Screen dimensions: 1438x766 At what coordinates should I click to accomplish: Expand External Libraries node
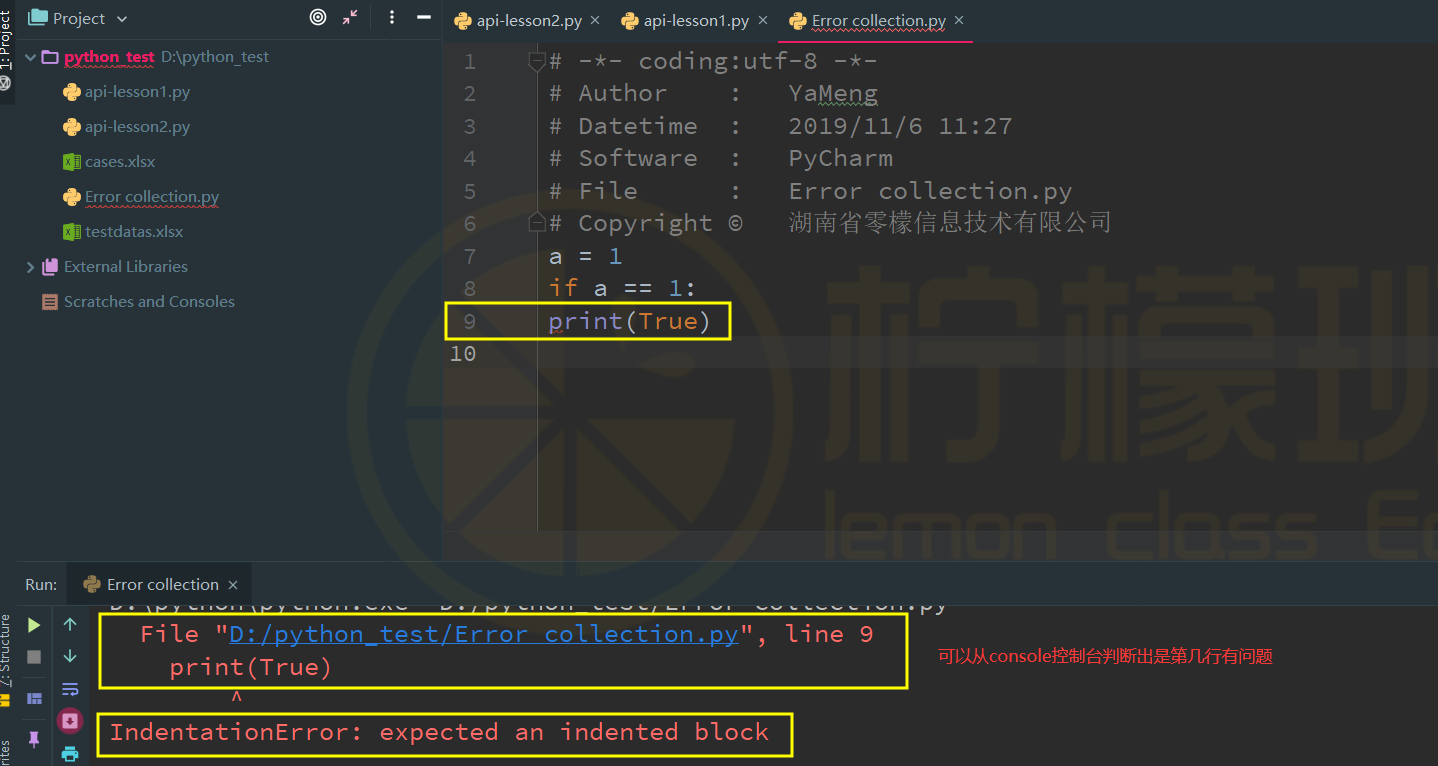(30, 267)
